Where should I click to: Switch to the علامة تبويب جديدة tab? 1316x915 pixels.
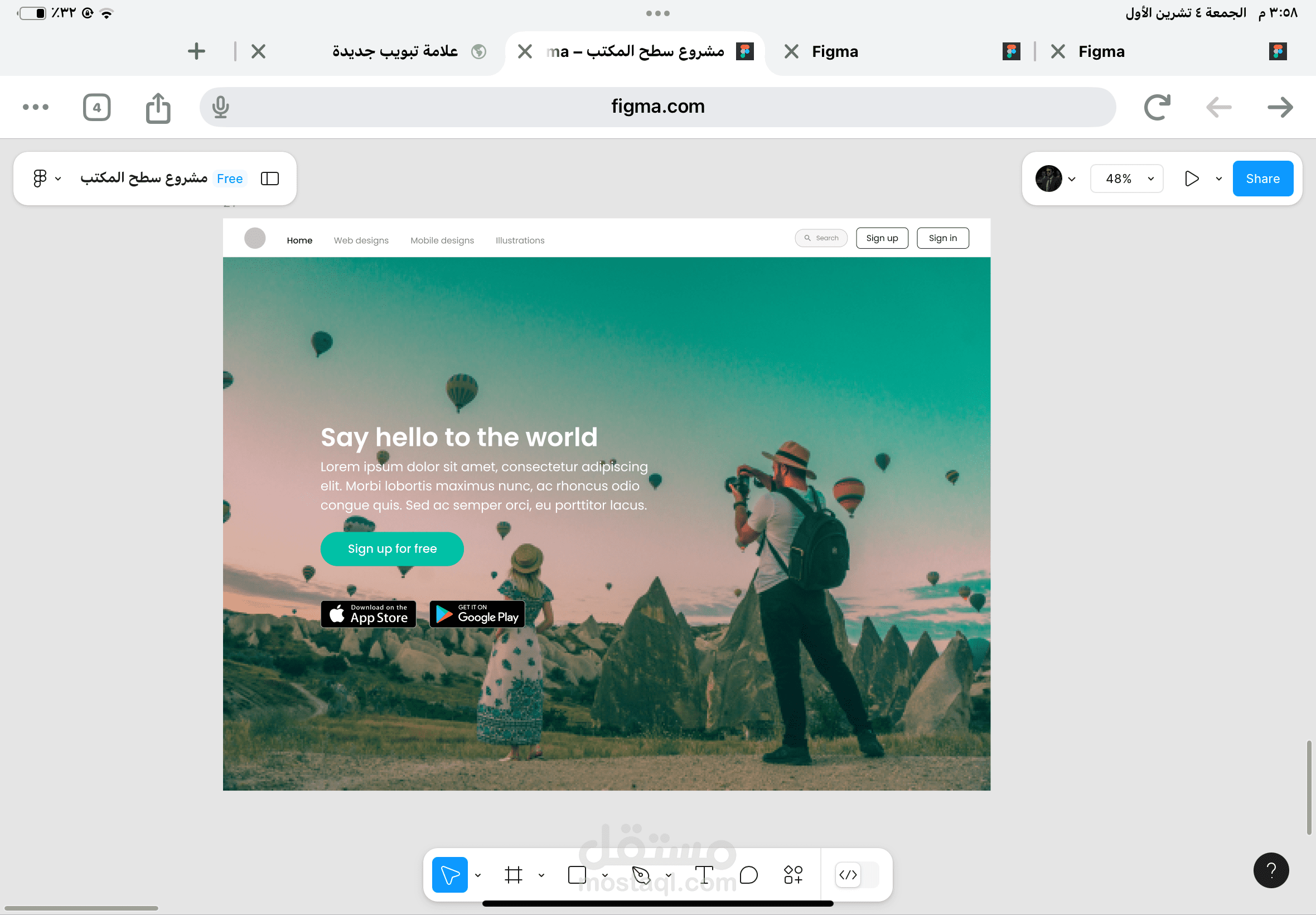[395, 51]
